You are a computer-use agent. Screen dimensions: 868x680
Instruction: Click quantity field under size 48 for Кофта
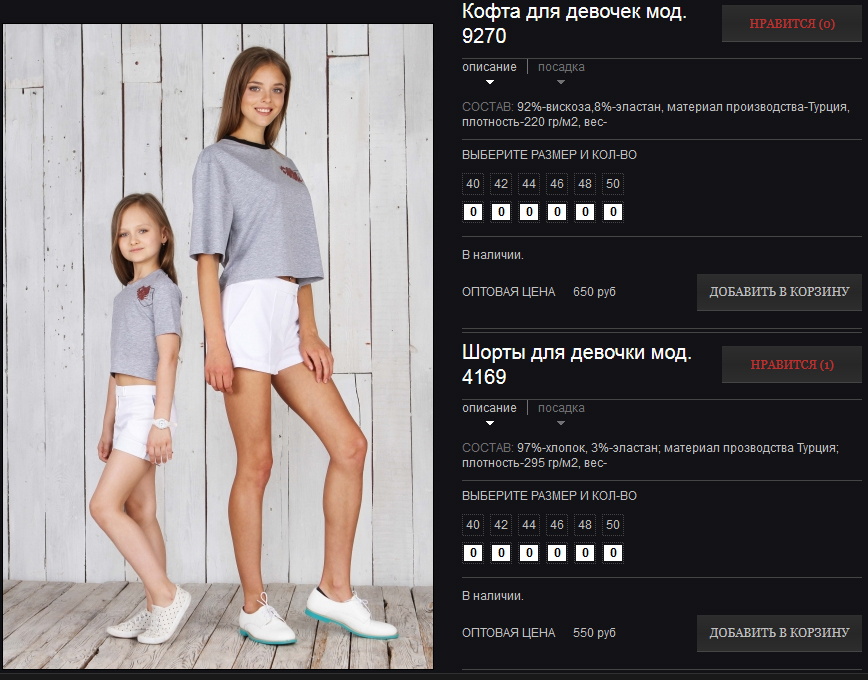585,212
